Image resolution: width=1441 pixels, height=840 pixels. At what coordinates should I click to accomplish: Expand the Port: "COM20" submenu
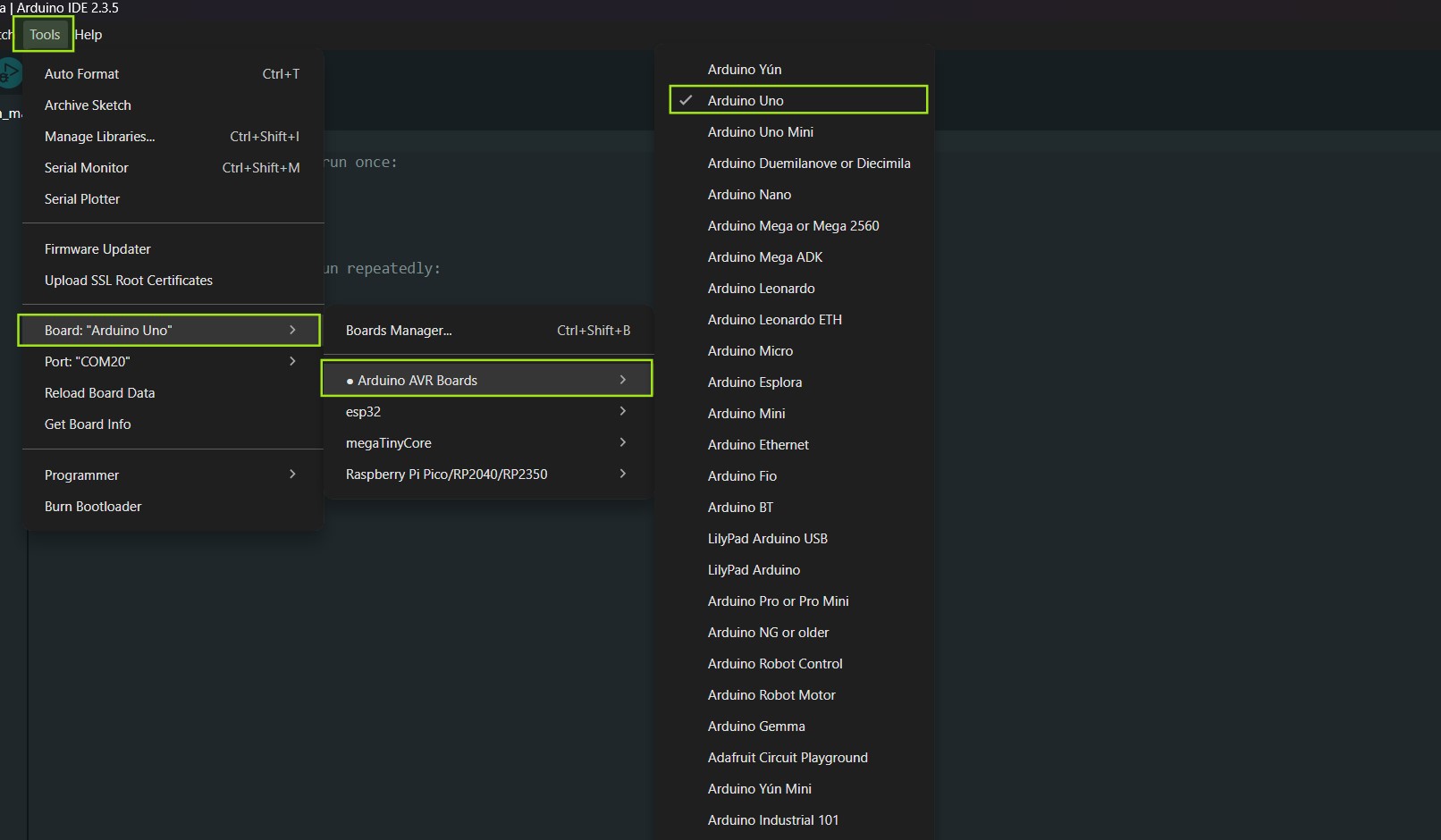(172, 362)
